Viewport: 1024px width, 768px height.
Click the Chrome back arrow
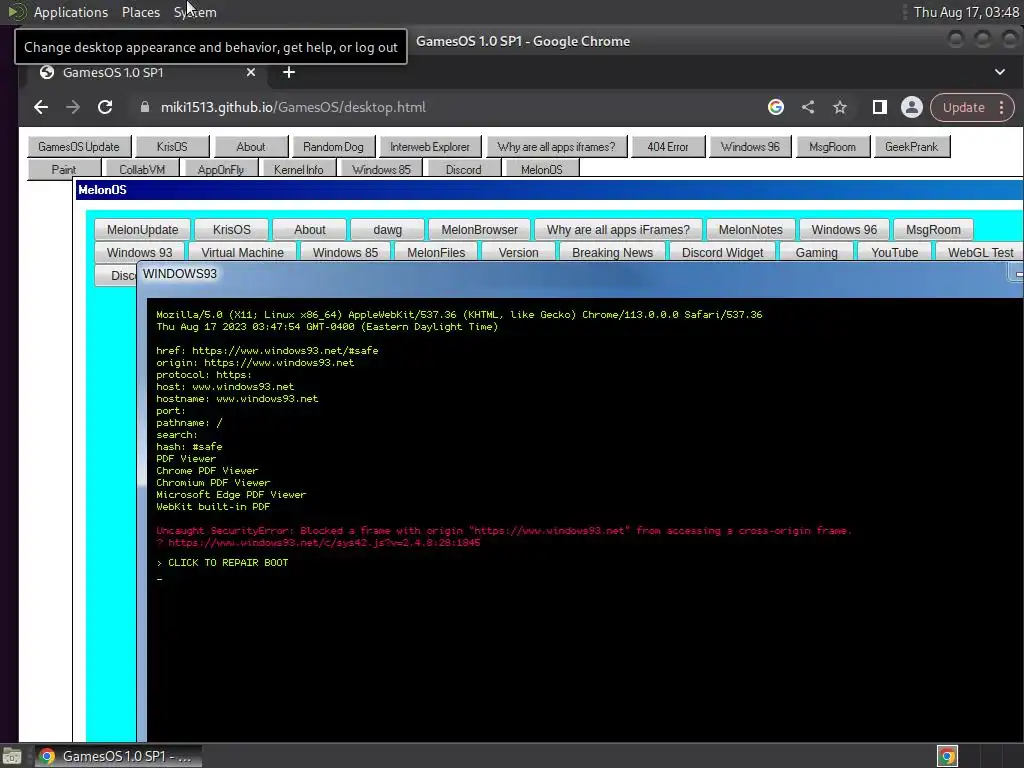(40, 107)
